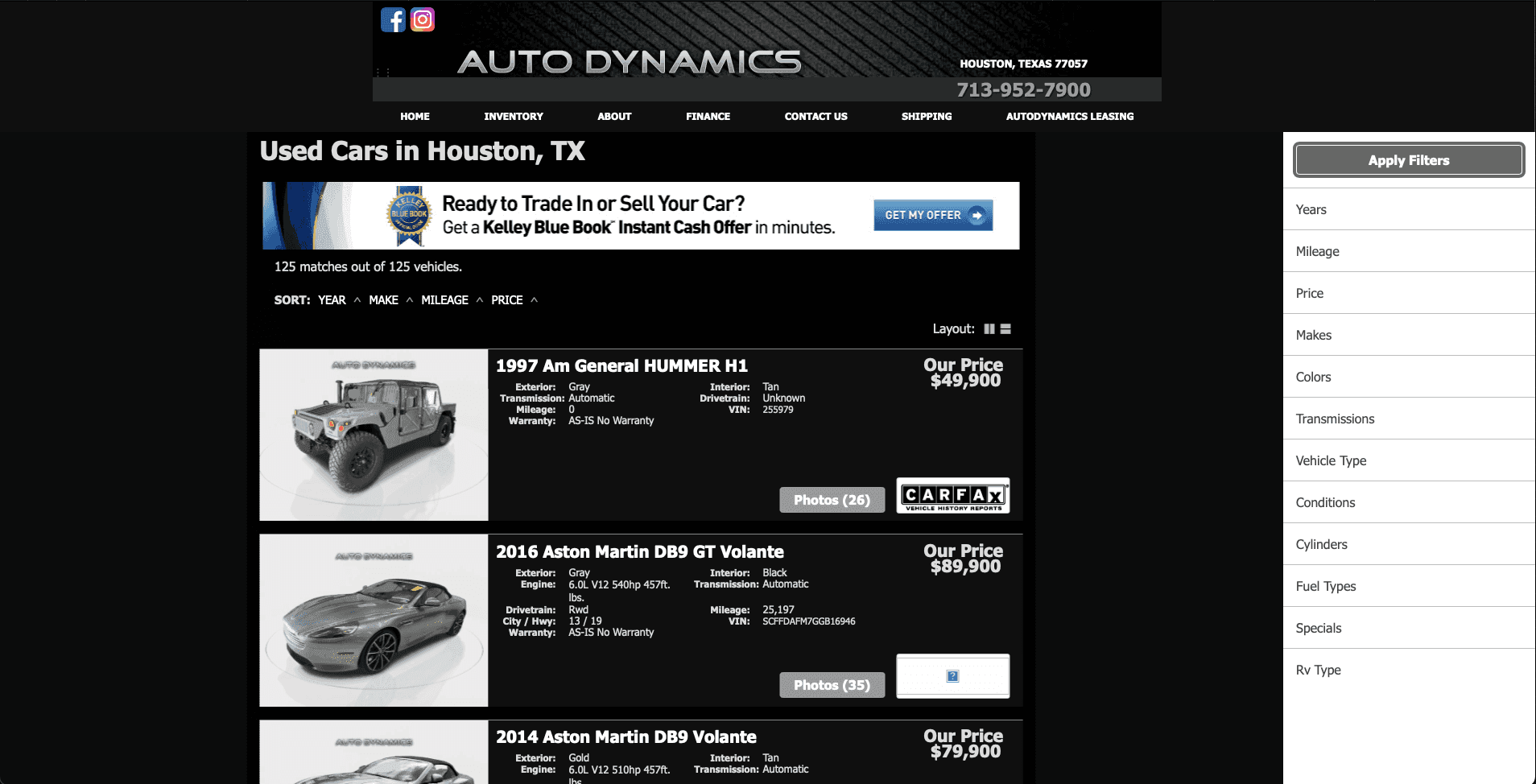1536x784 pixels.
Task: Open the Instagram profile icon
Action: click(423, 19)
